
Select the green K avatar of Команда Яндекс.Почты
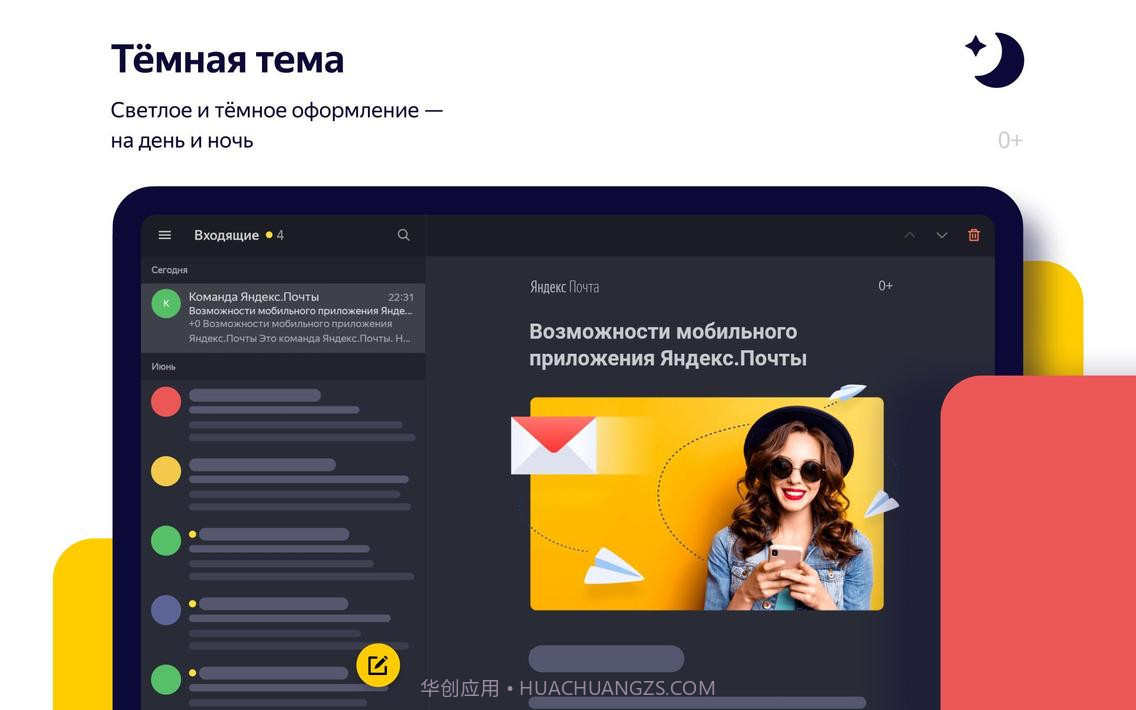[166, 301]
